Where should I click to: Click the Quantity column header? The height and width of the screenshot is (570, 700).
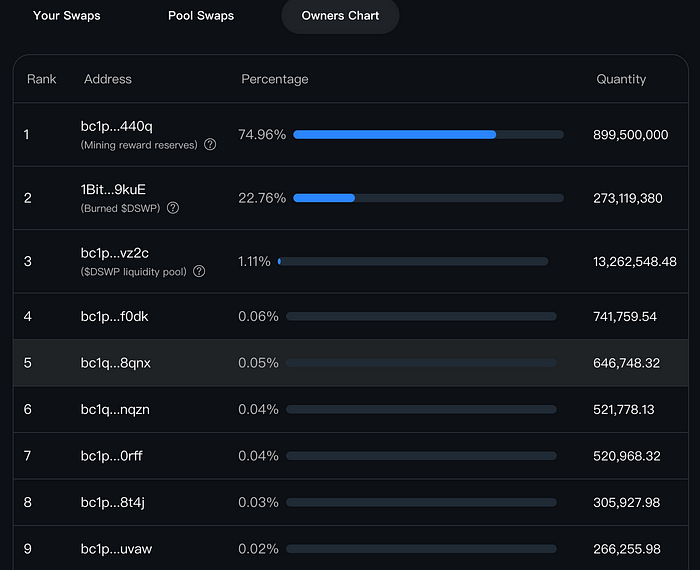point(621,79)
